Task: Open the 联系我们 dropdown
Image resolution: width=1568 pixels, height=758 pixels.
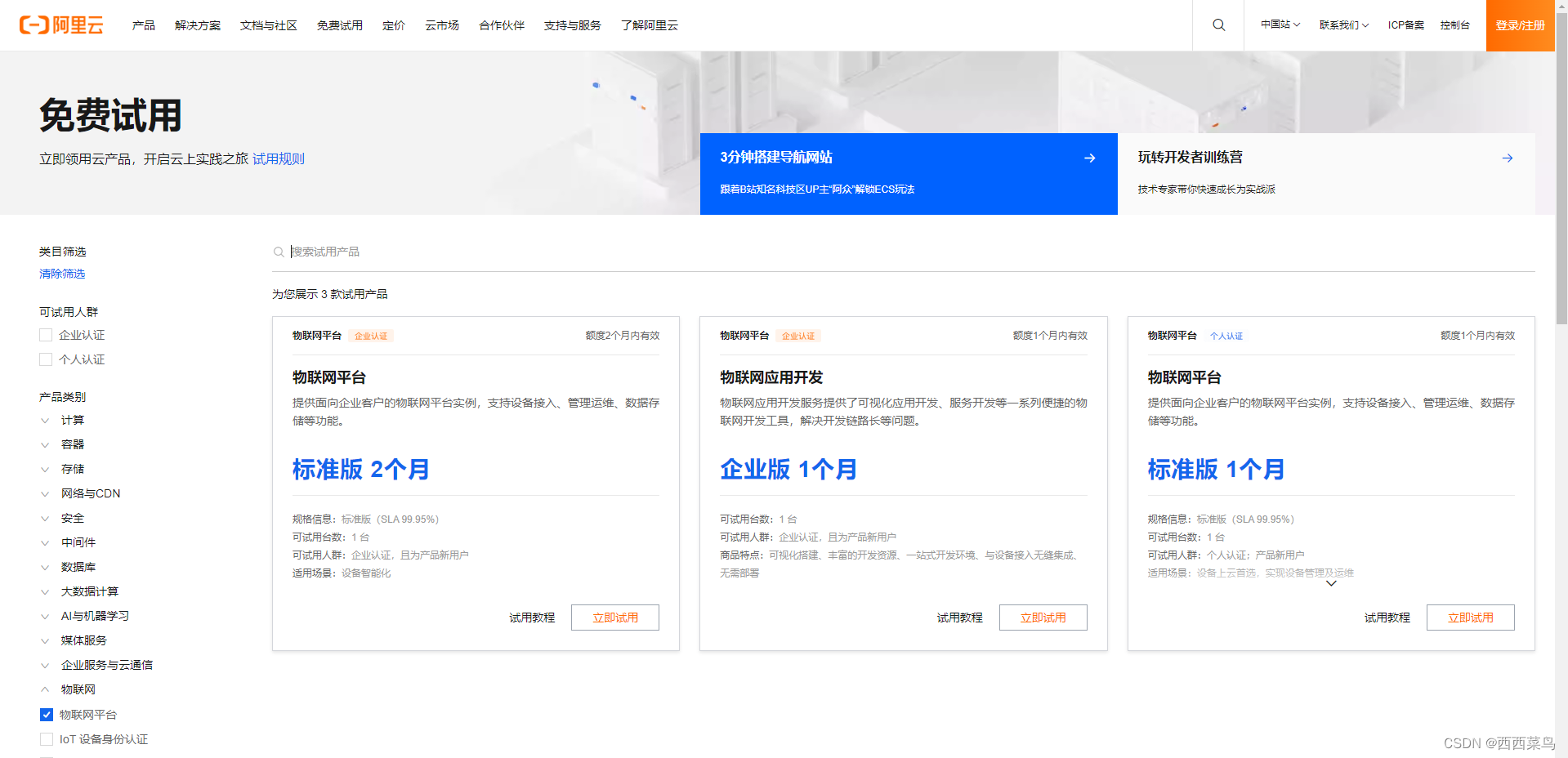Action: pyautogui.click(x=1343, y=25)
